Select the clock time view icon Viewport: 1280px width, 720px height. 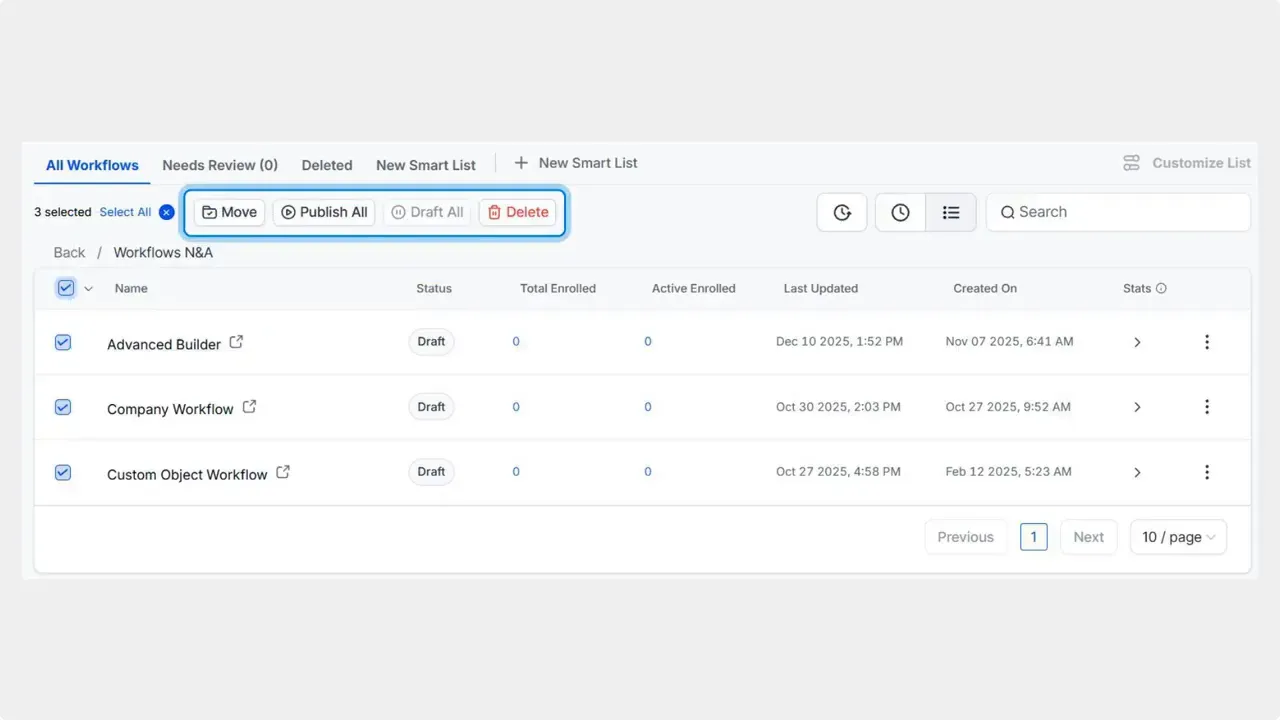coord(899,212)
